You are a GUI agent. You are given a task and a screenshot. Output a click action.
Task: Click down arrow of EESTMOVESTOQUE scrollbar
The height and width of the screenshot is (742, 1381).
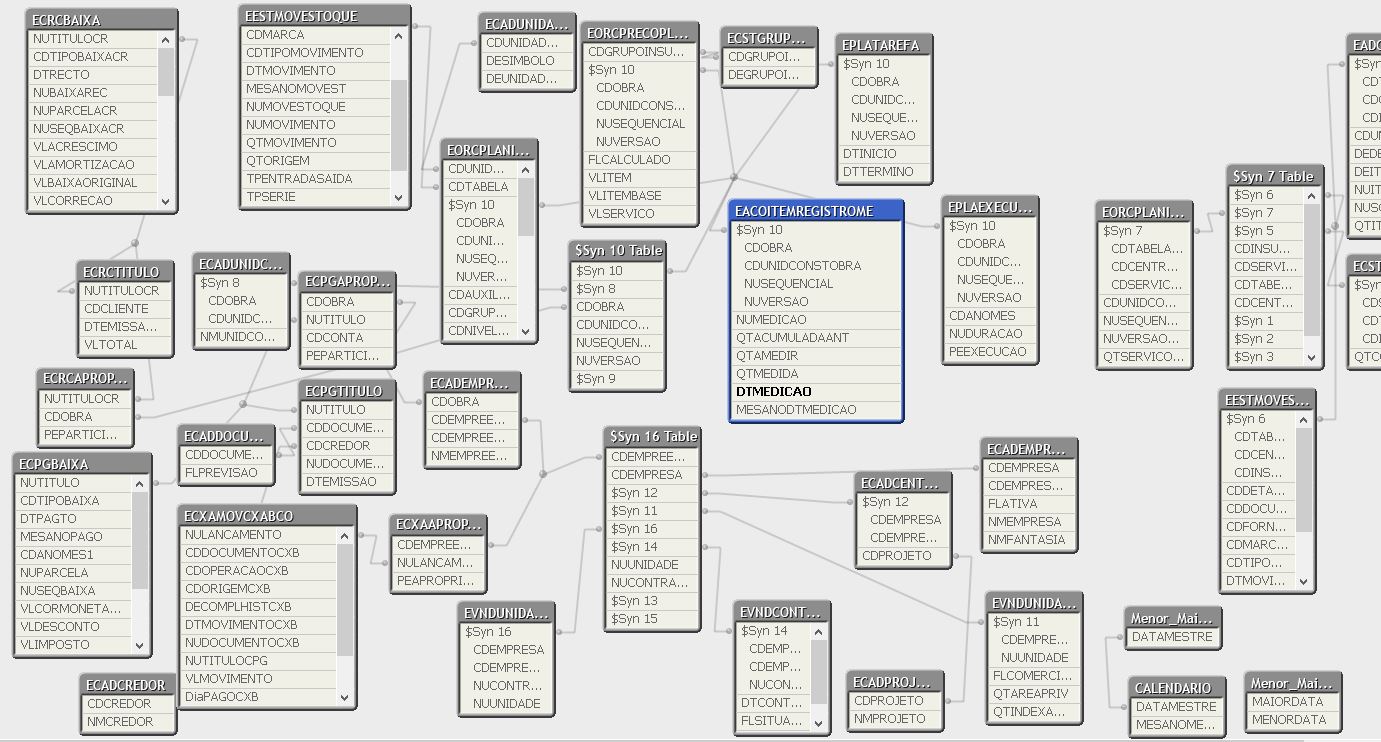(x=399, y=197)
